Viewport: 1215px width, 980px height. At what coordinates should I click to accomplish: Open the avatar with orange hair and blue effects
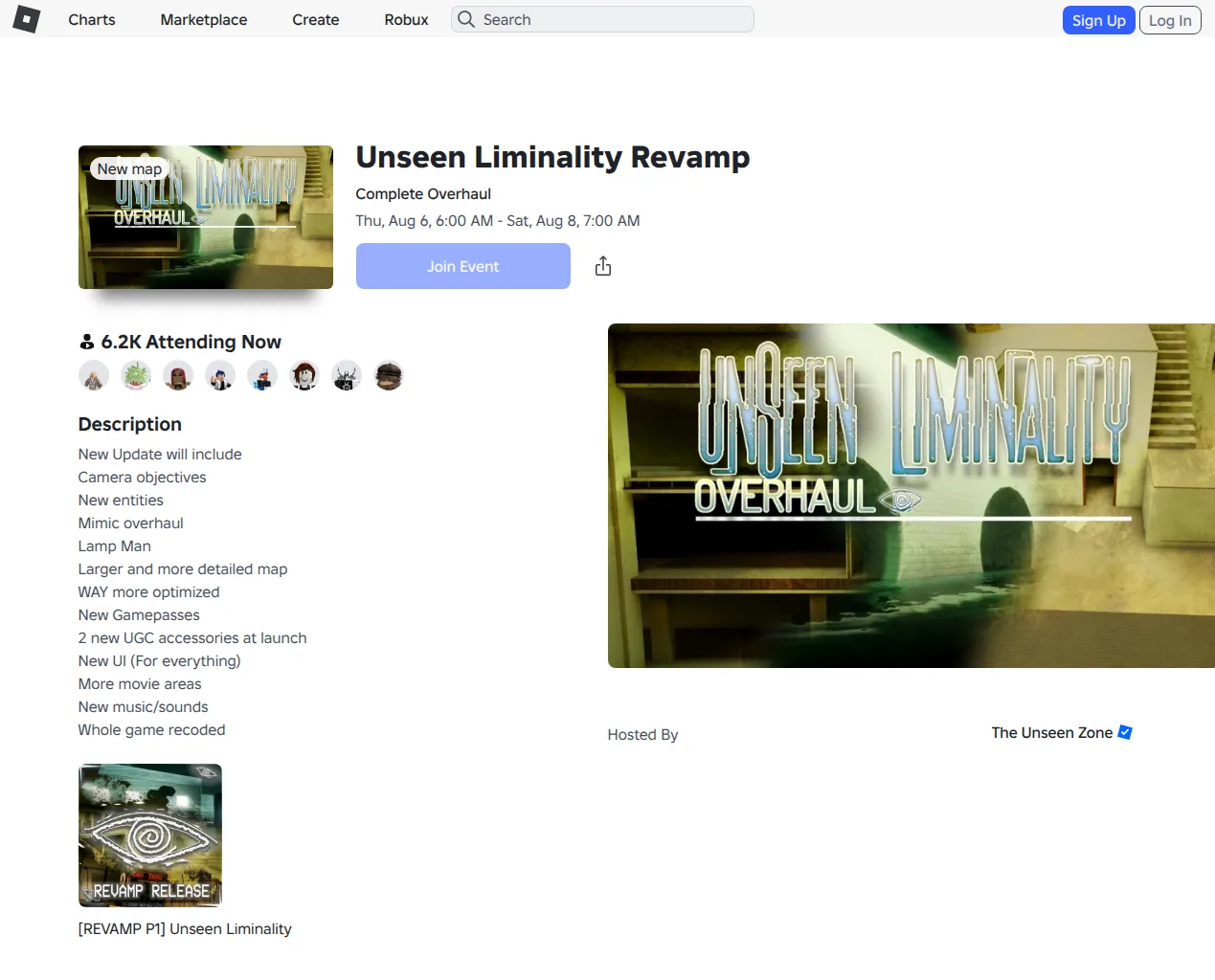pyautogui.click(x=262, y=376)
